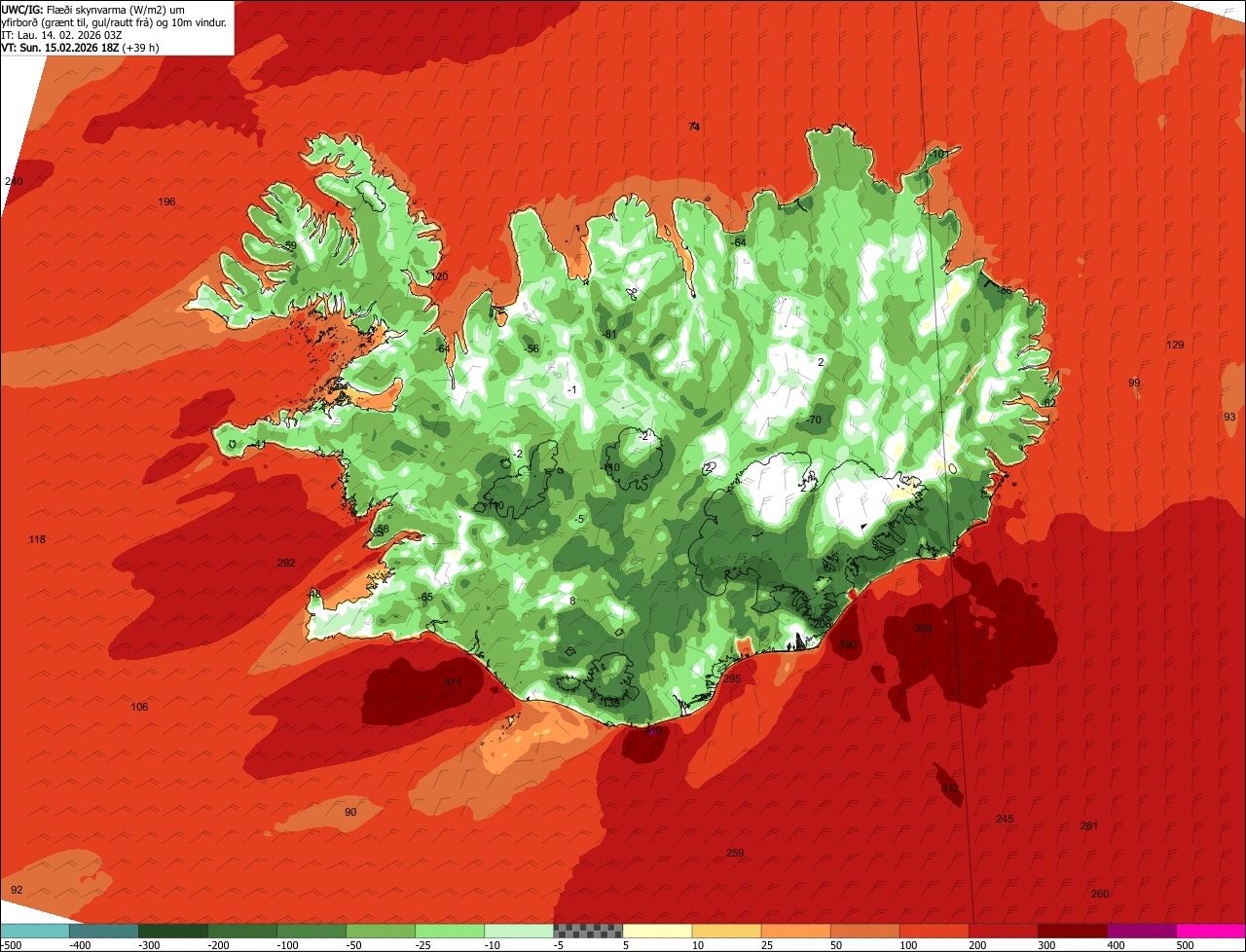Click the '259' value on the map

coord(735,853)
